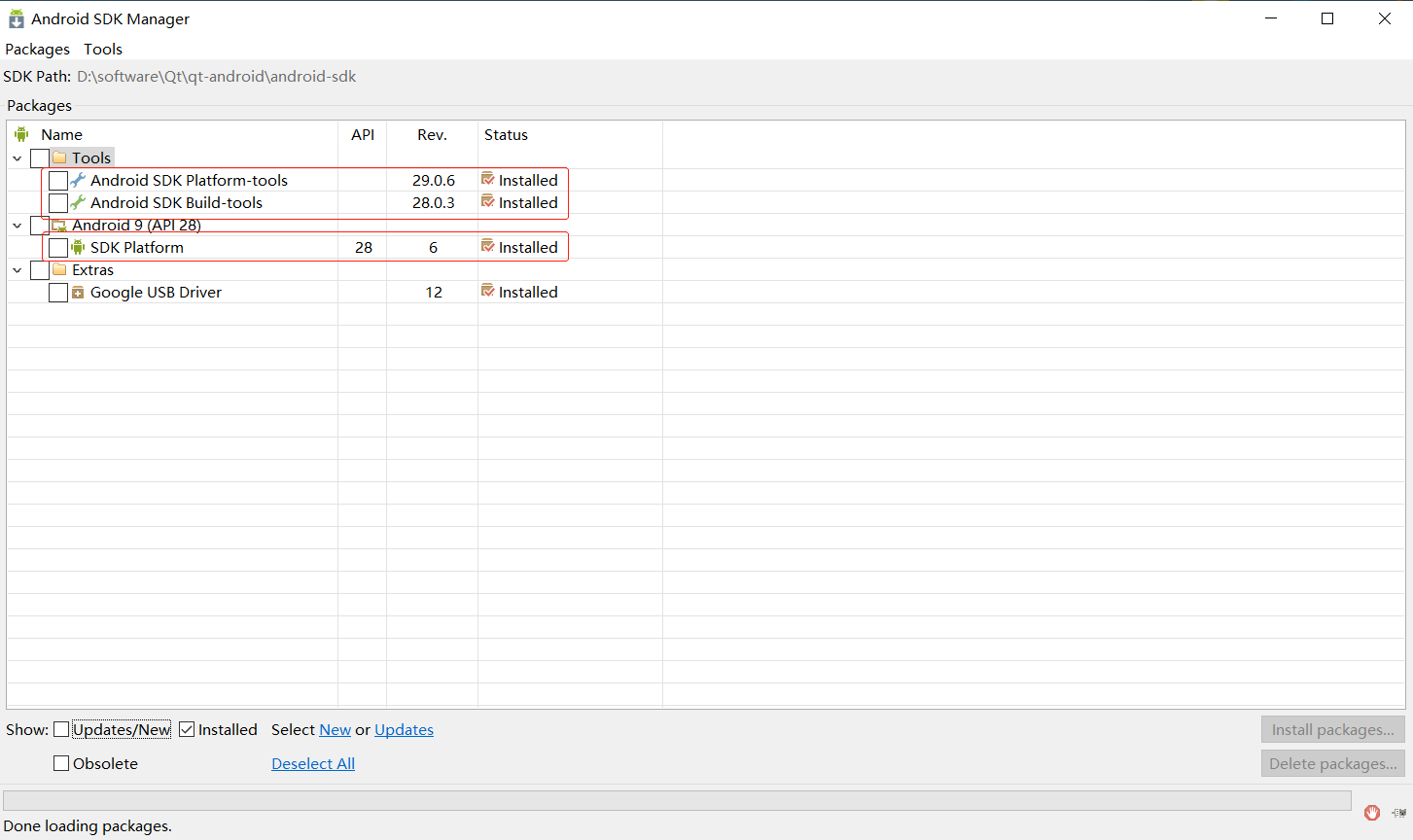Collapse the Android 9 (API 28) group
1413x840 pixels.
click(x=18, y=225)
